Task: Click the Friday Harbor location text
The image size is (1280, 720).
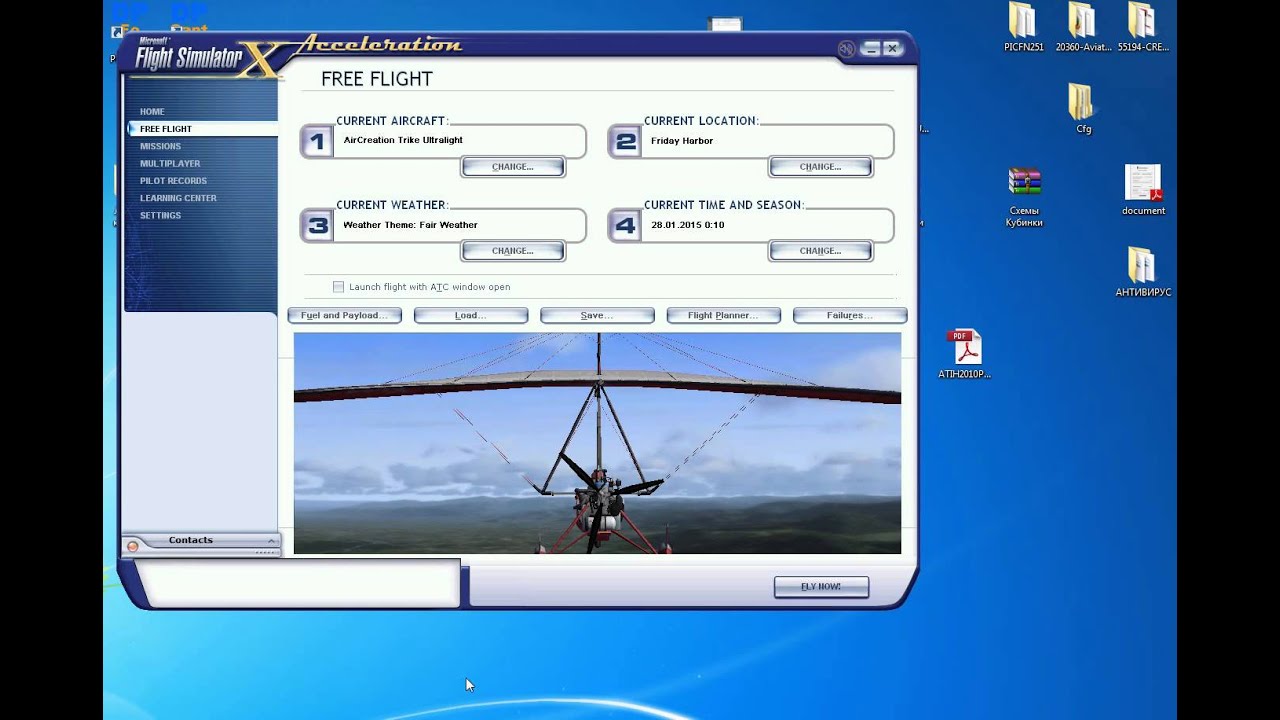Action: click(x=682, y=141)
